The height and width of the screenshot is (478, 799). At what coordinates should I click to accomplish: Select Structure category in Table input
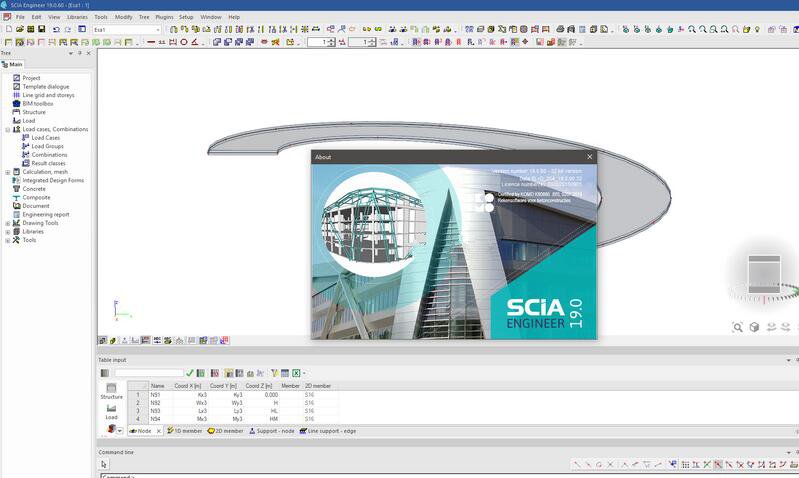pyautogui.click(x=111, y=391)
